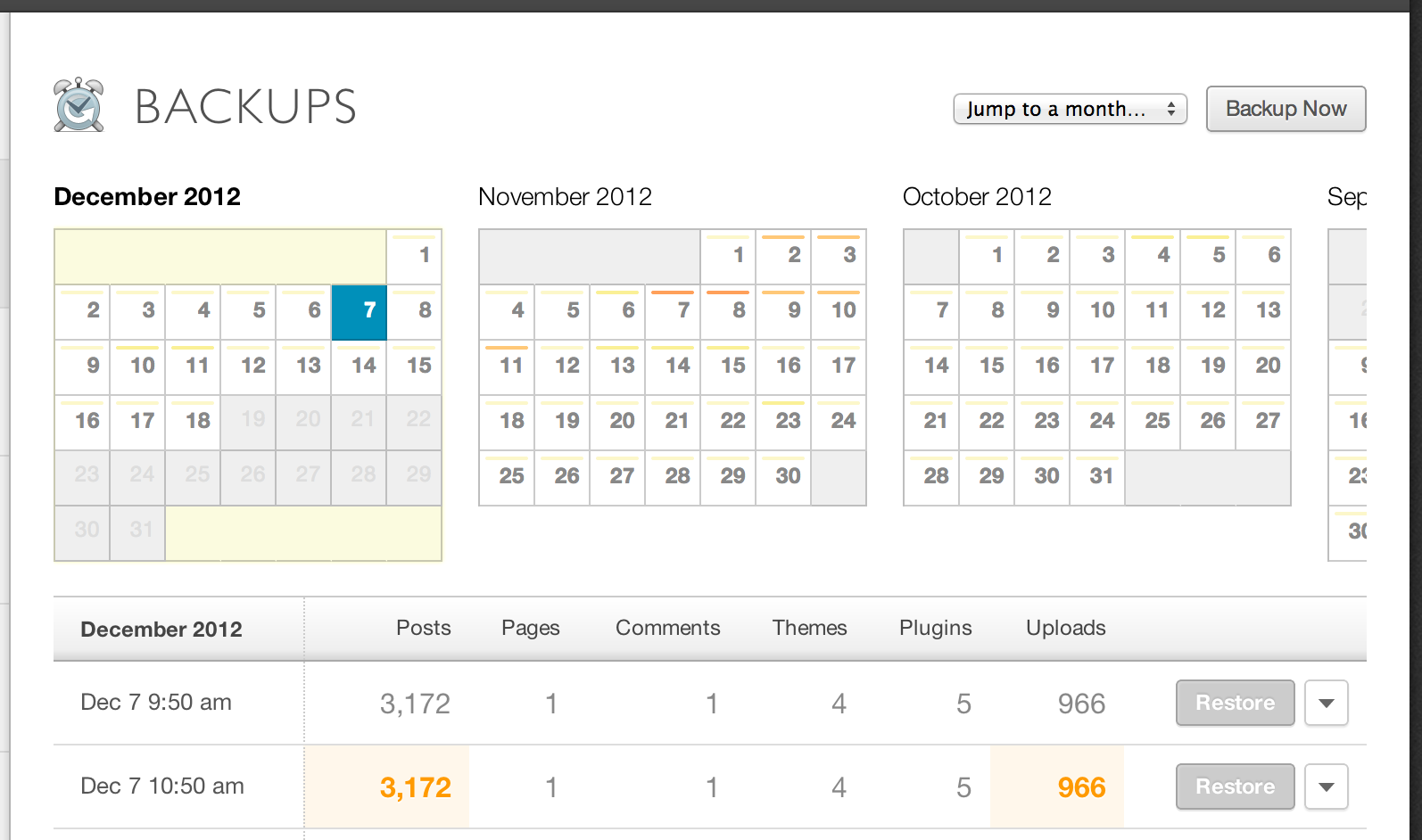Click the Uploads column header
1422x840 pixels.
1065,628
